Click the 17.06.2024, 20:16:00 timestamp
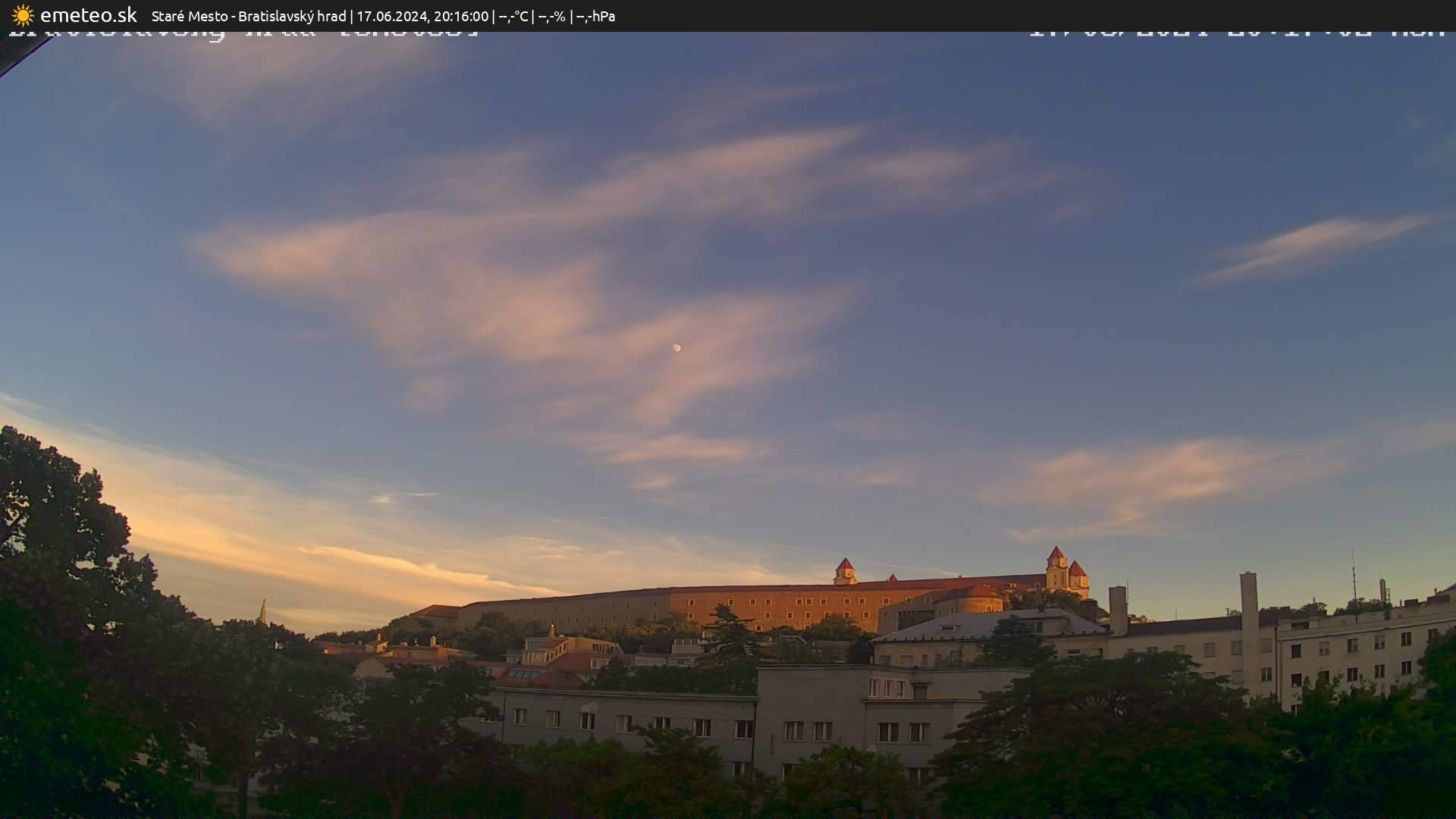Image resolution: width=1456 pixels, height=819 pixels. tap(422, 16)
